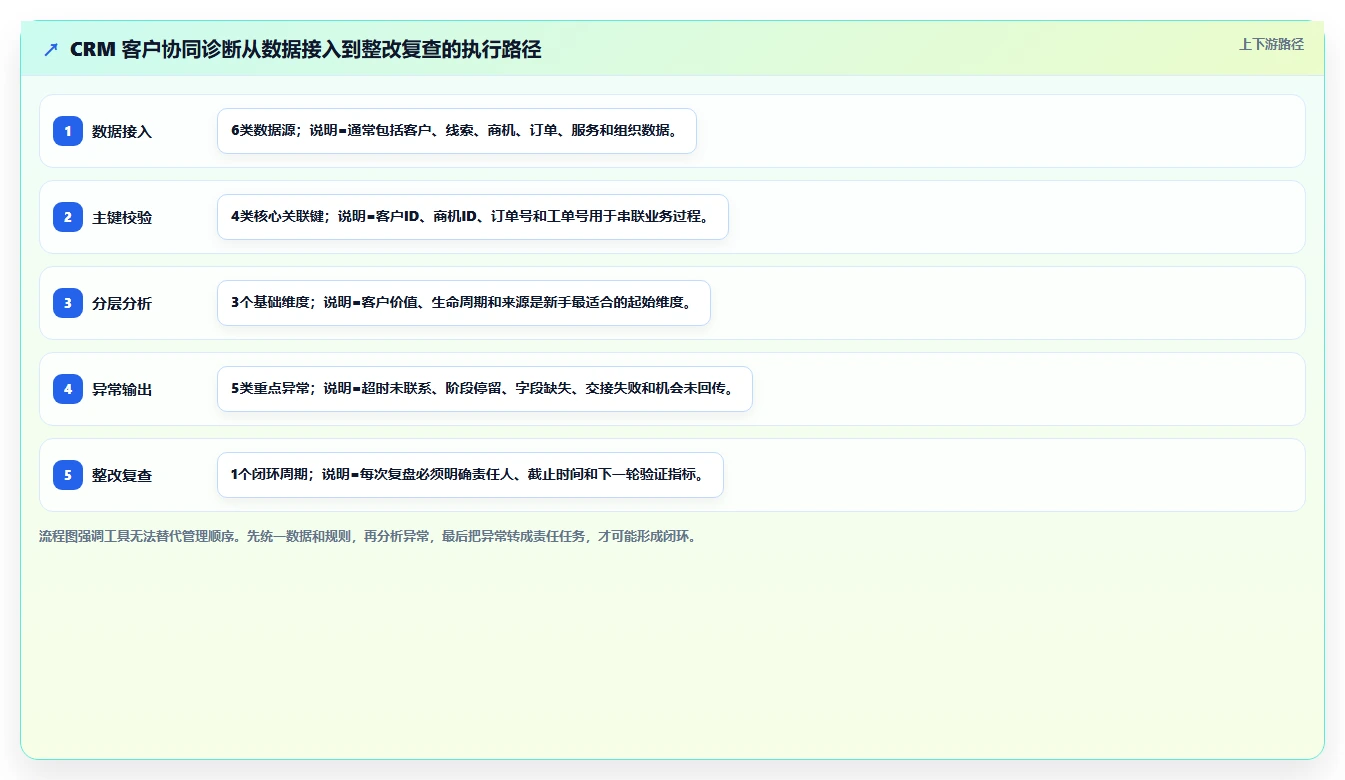Click step number badge 5

tap(68, 475)
